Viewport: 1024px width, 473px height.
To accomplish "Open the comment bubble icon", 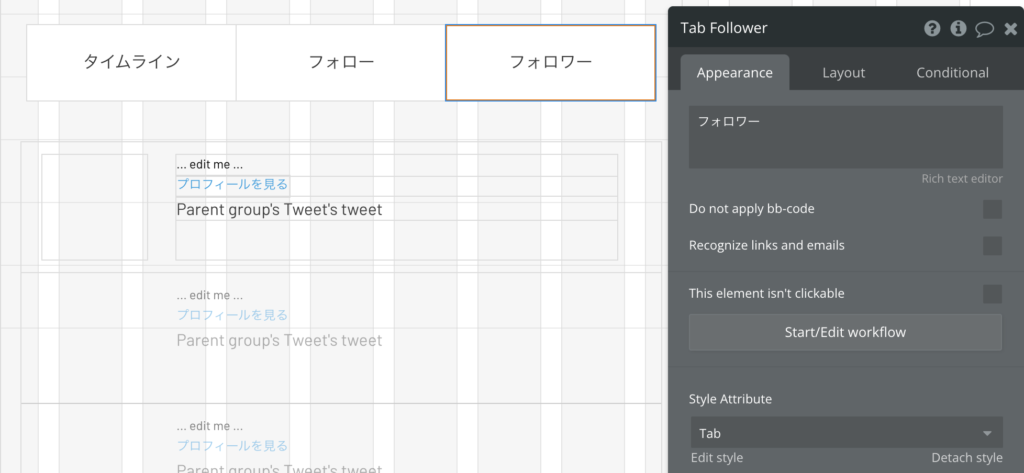I will tap(985, 29).
